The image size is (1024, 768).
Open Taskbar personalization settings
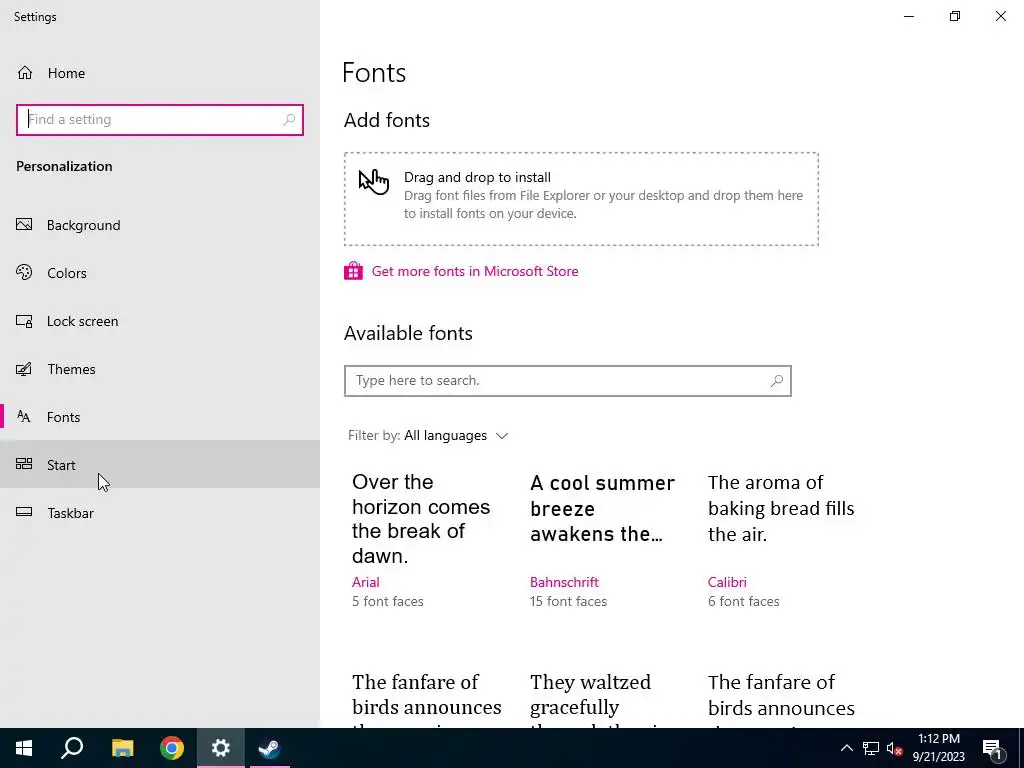pyautogui.click(x=70, y=513)
